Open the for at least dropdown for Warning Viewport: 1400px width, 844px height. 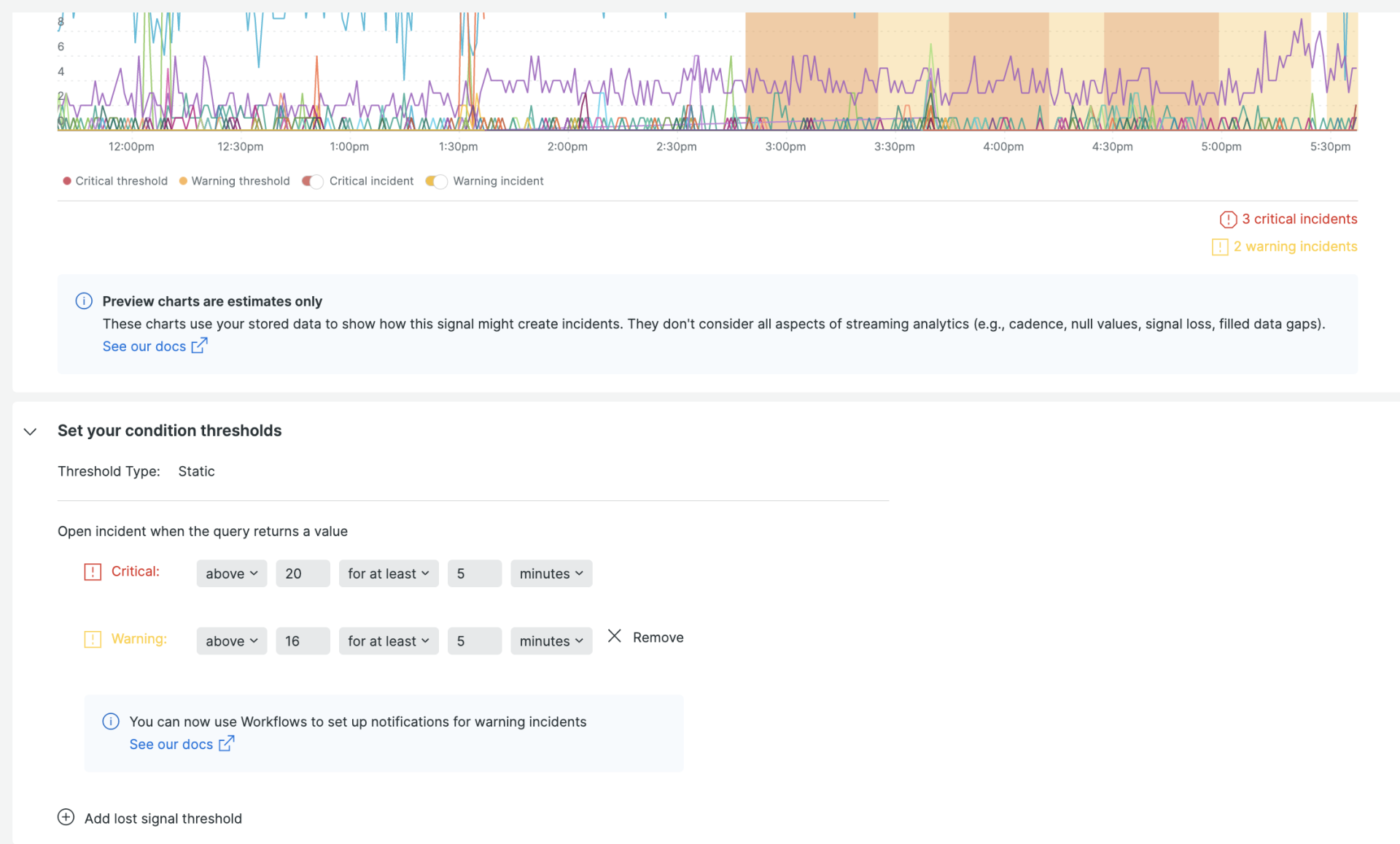(x=388, y=640)
